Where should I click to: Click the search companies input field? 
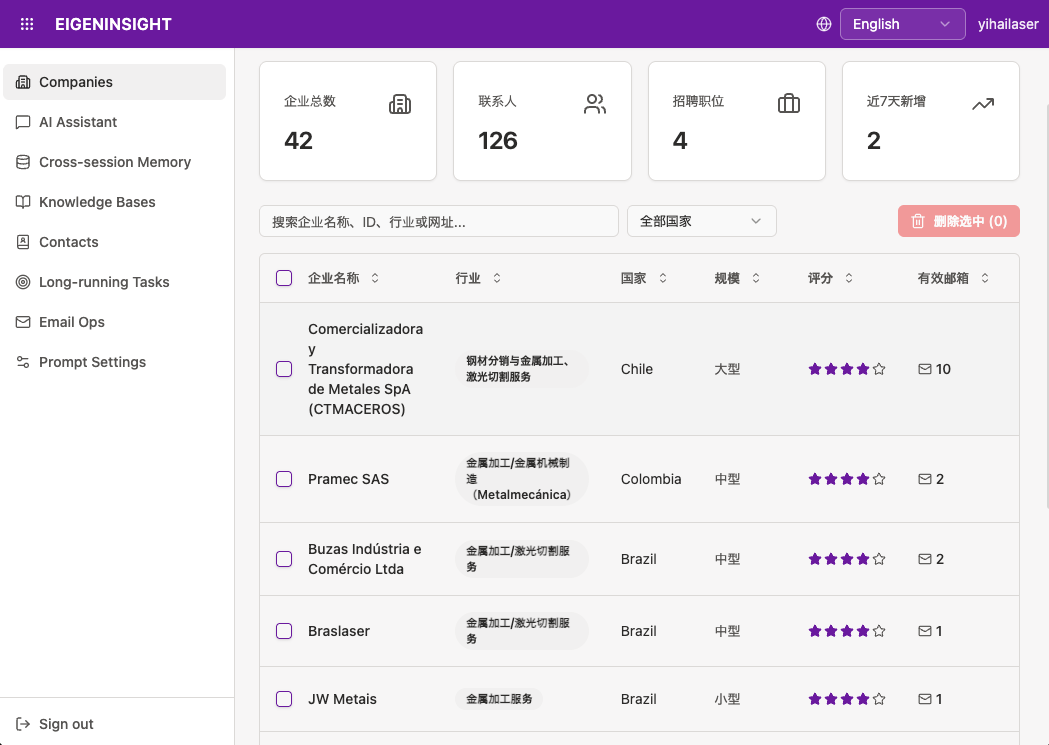pos(439,221)
